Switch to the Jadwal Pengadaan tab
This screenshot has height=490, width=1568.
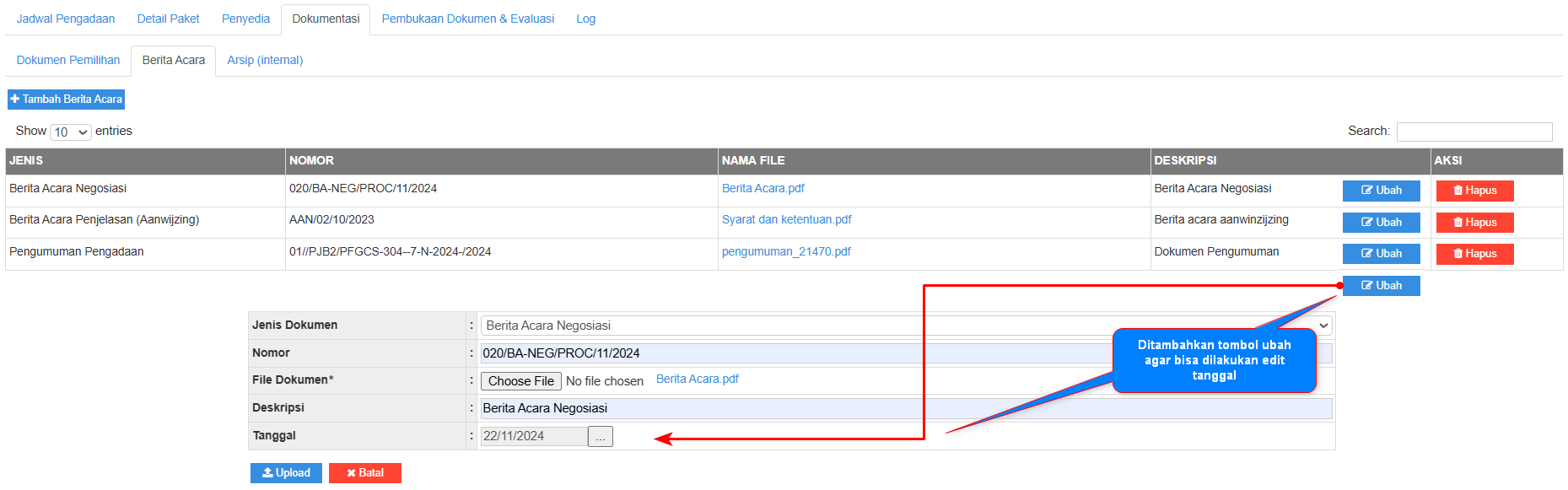pos(66,19)
